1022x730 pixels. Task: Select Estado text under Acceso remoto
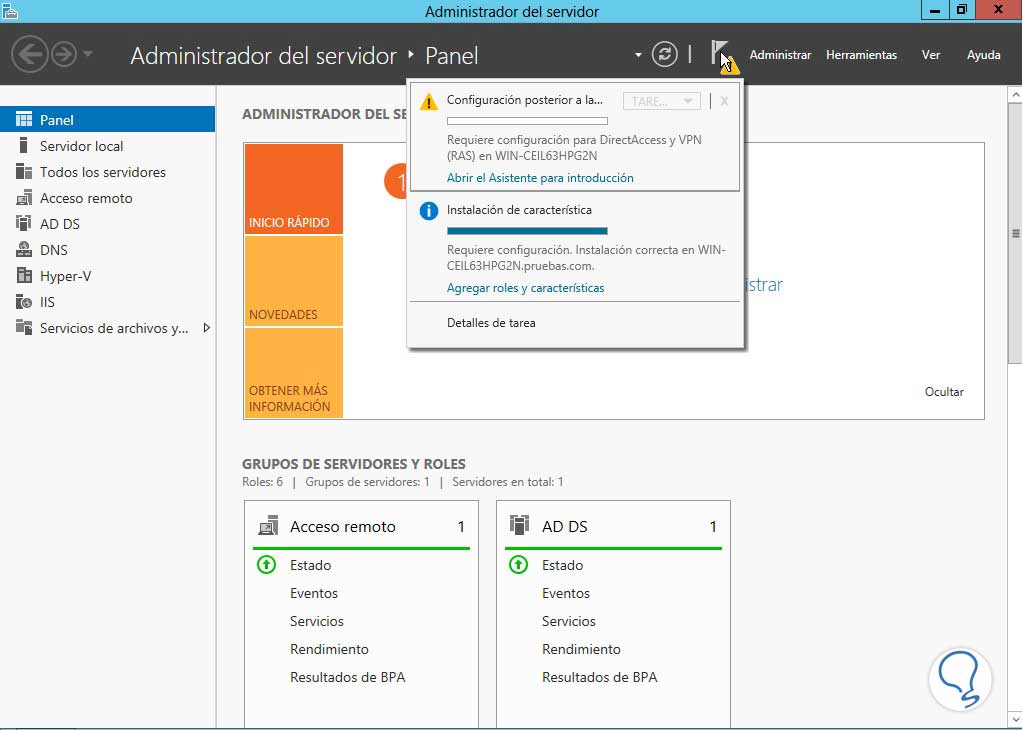pos(310,565)
